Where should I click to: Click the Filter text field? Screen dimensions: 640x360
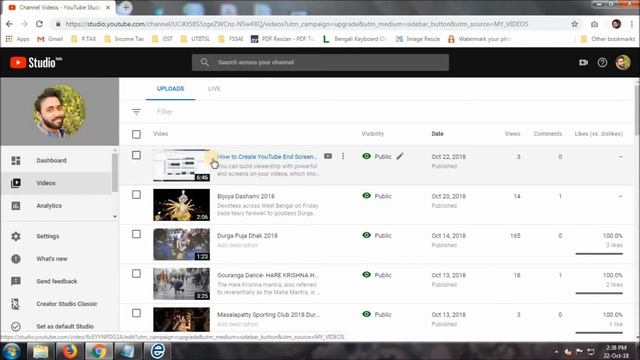tap(165, 111)
